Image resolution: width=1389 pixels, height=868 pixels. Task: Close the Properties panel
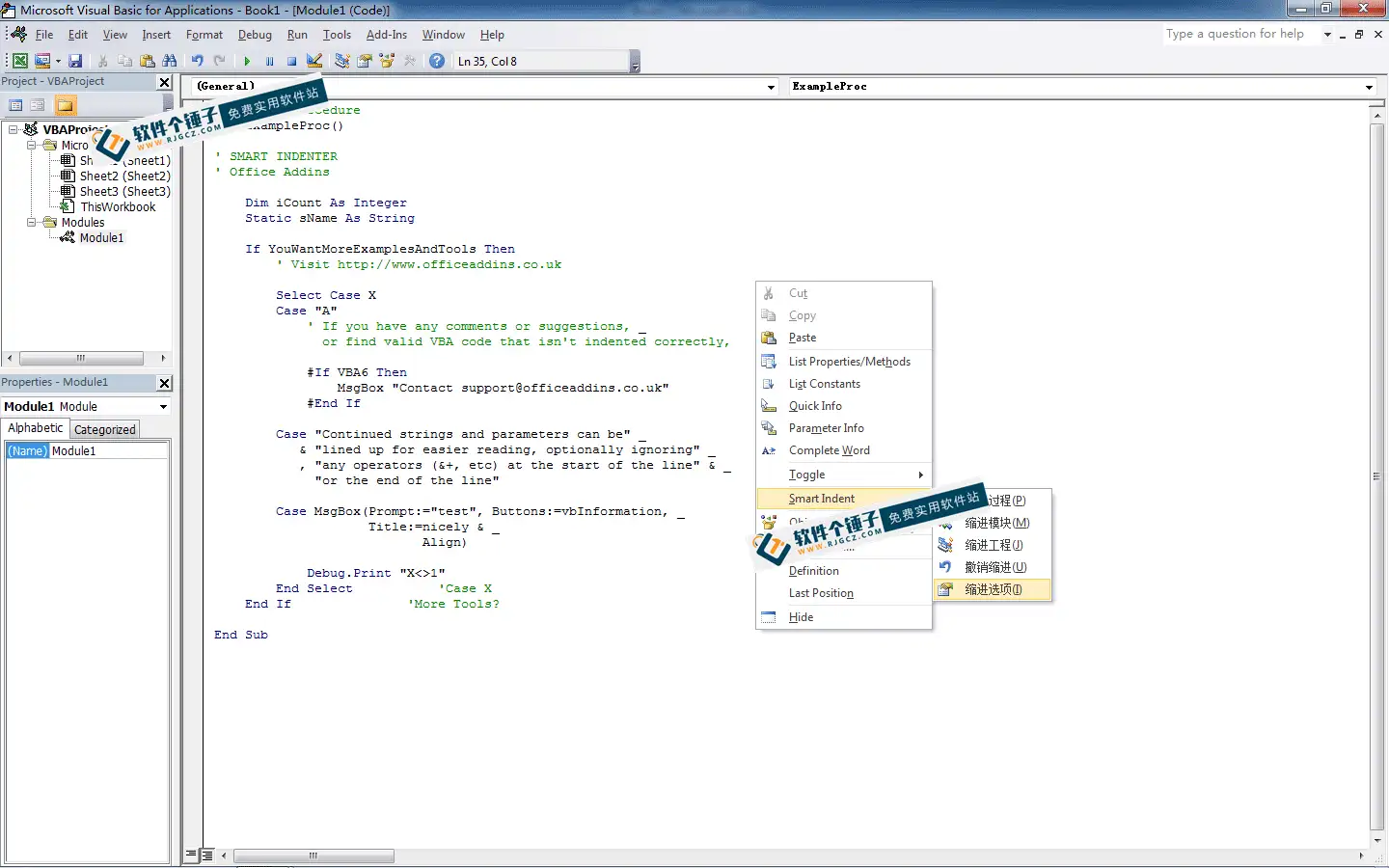click(164, 383)
